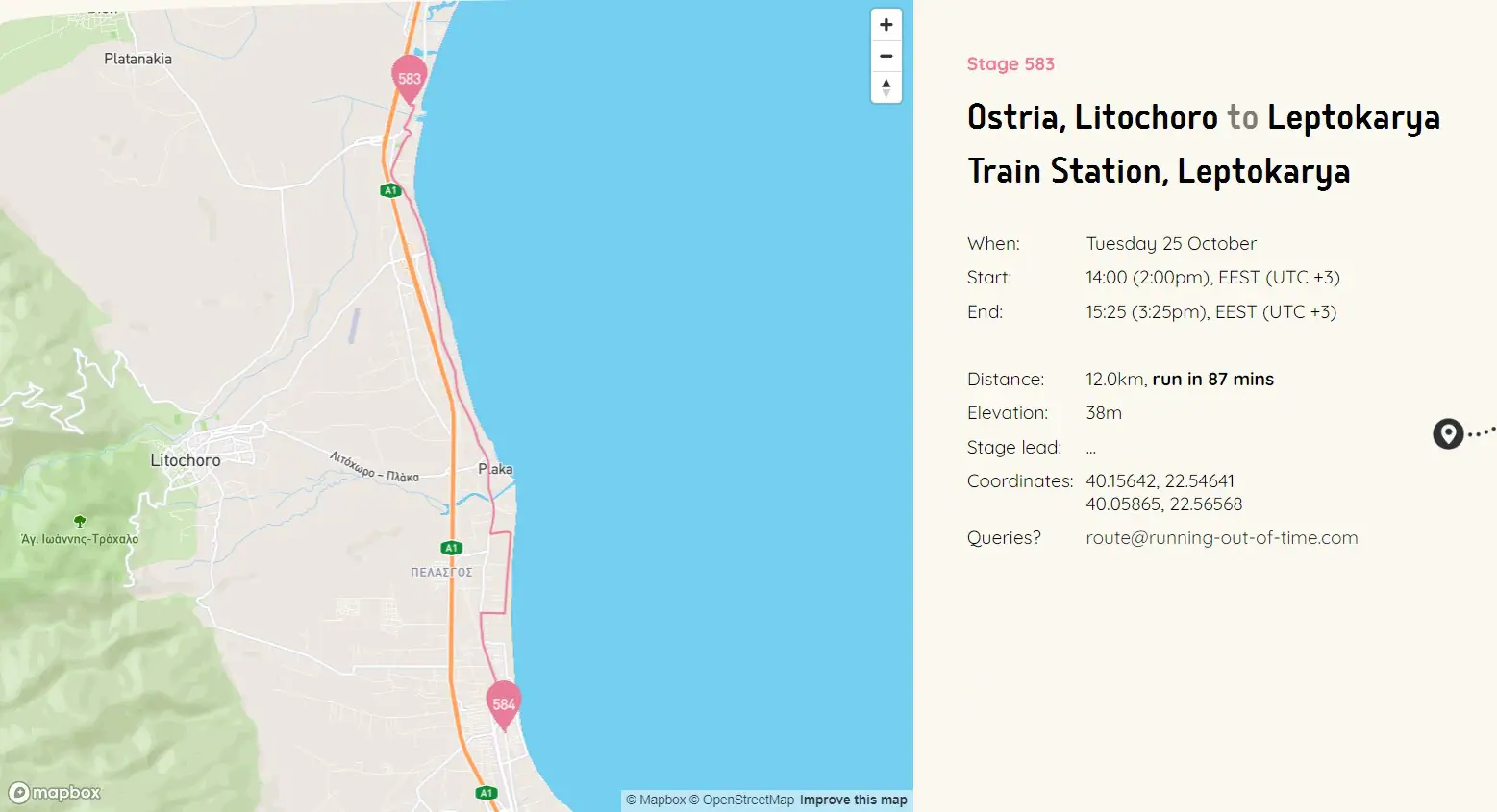1497x812 pixels.
Task: Click the pink stage 583 map marker
Action: (x=410, y=78)
